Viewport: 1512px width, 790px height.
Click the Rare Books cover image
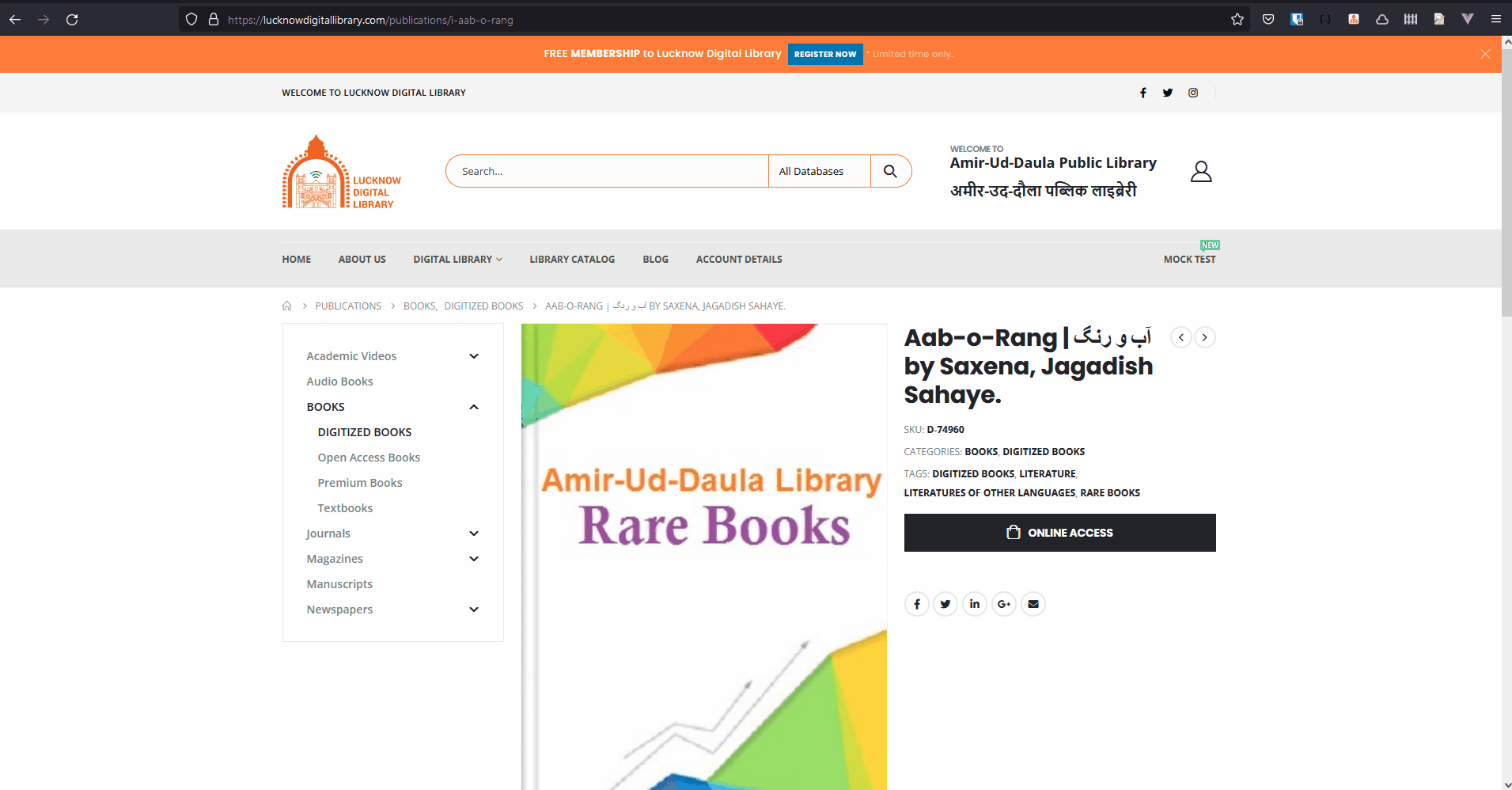click(704, 556)
